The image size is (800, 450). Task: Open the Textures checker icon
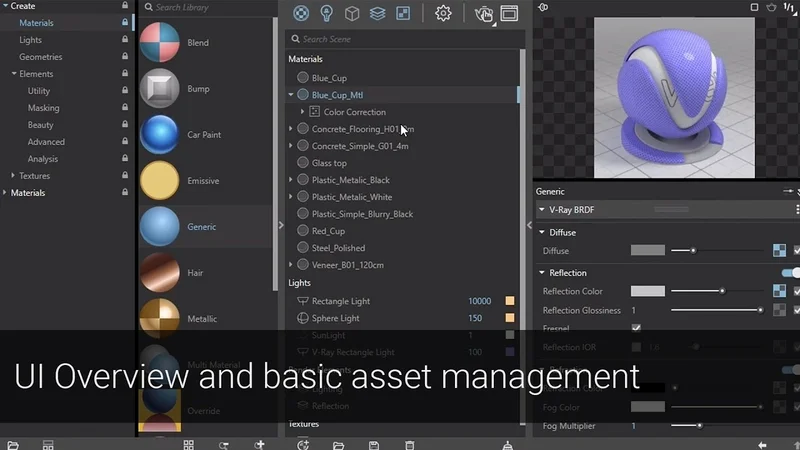(403, 13)
